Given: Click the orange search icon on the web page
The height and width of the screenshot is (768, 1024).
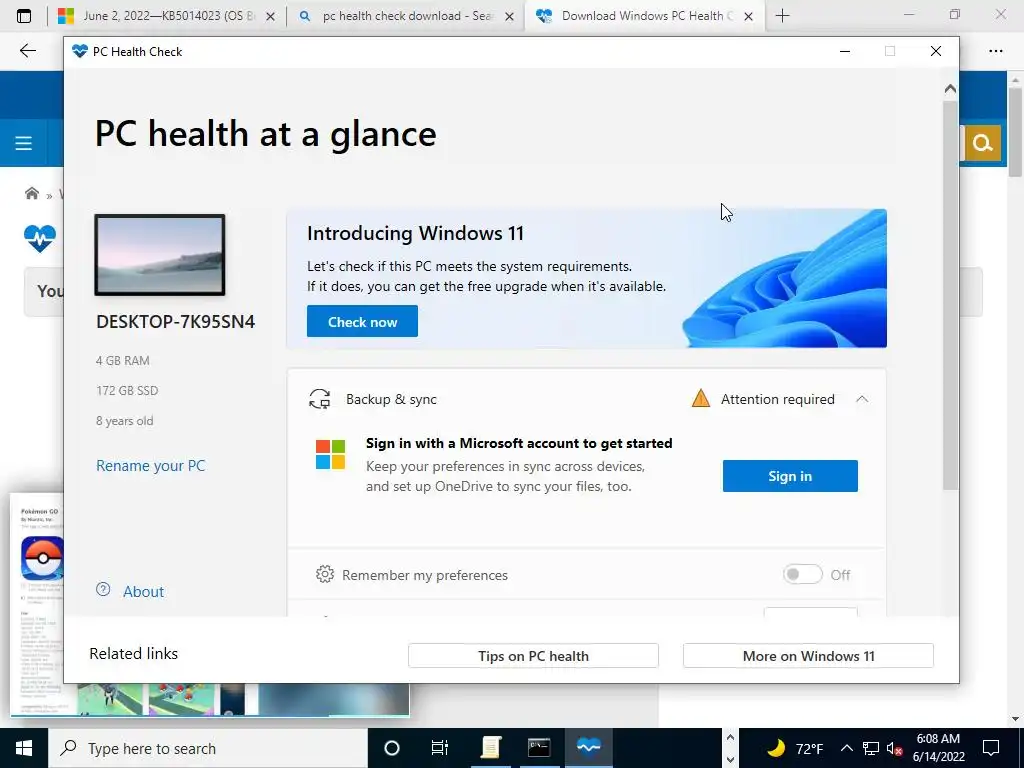Looking at the screenshot, I should [982, 142].
